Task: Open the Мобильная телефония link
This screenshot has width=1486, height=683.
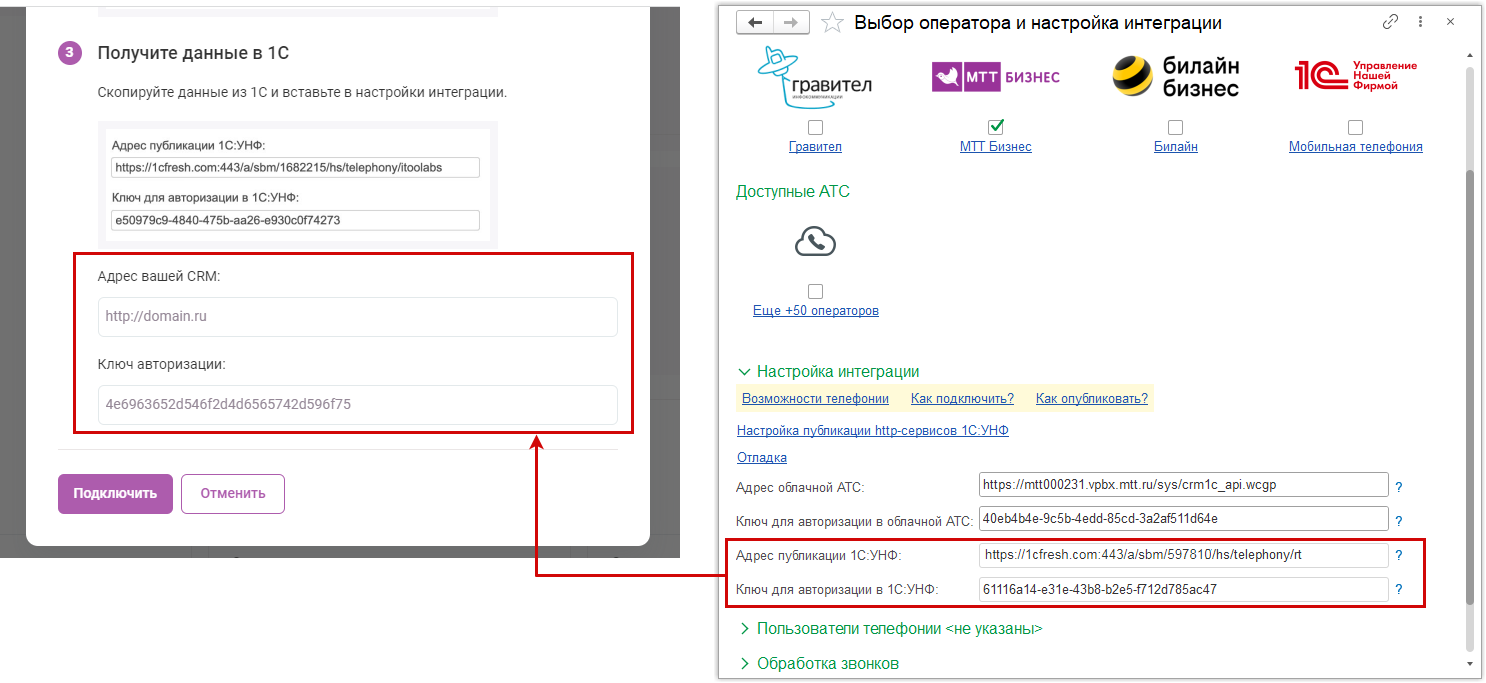Action: [x=1355, y=147]
